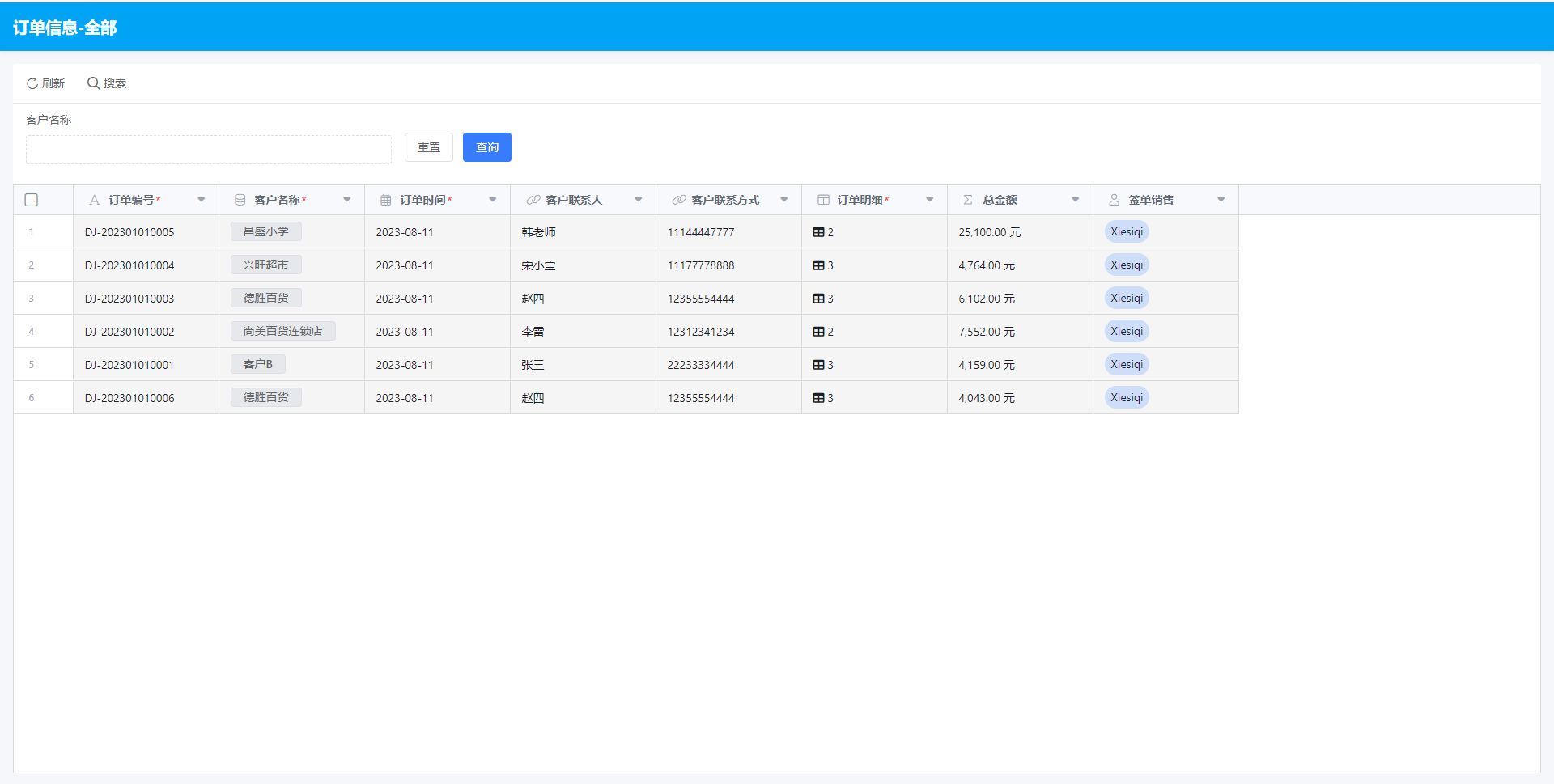Open the 客户名称 column dropdown arrow

[x=347, y=200]
